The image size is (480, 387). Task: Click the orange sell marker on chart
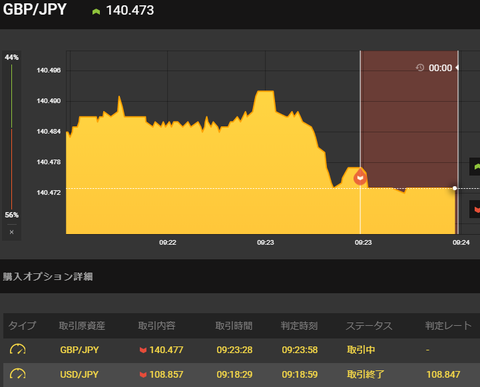click(x=360, y=177)
